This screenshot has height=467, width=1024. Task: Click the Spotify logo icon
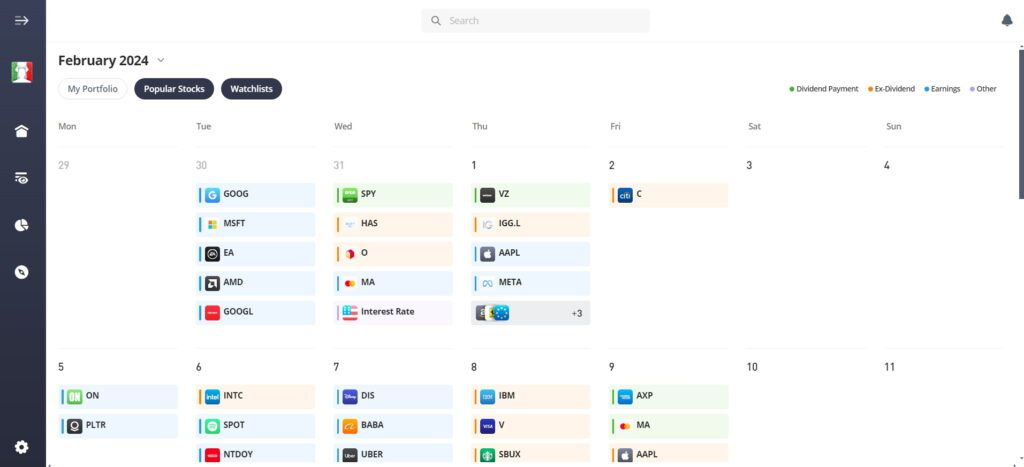click(212, 426)
